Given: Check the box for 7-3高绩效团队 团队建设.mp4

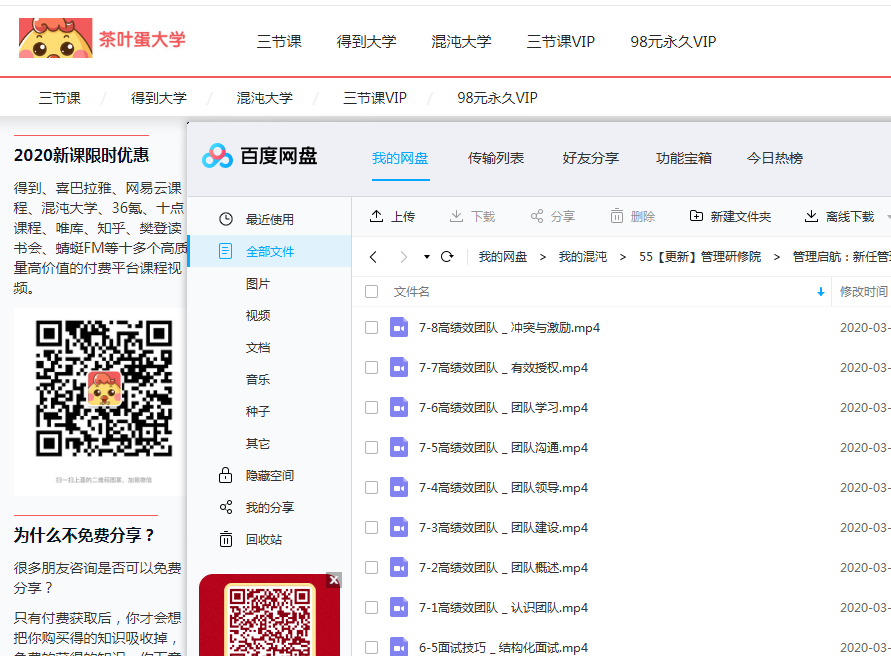Looking at the screenshot, I should (x=372, y=528).
